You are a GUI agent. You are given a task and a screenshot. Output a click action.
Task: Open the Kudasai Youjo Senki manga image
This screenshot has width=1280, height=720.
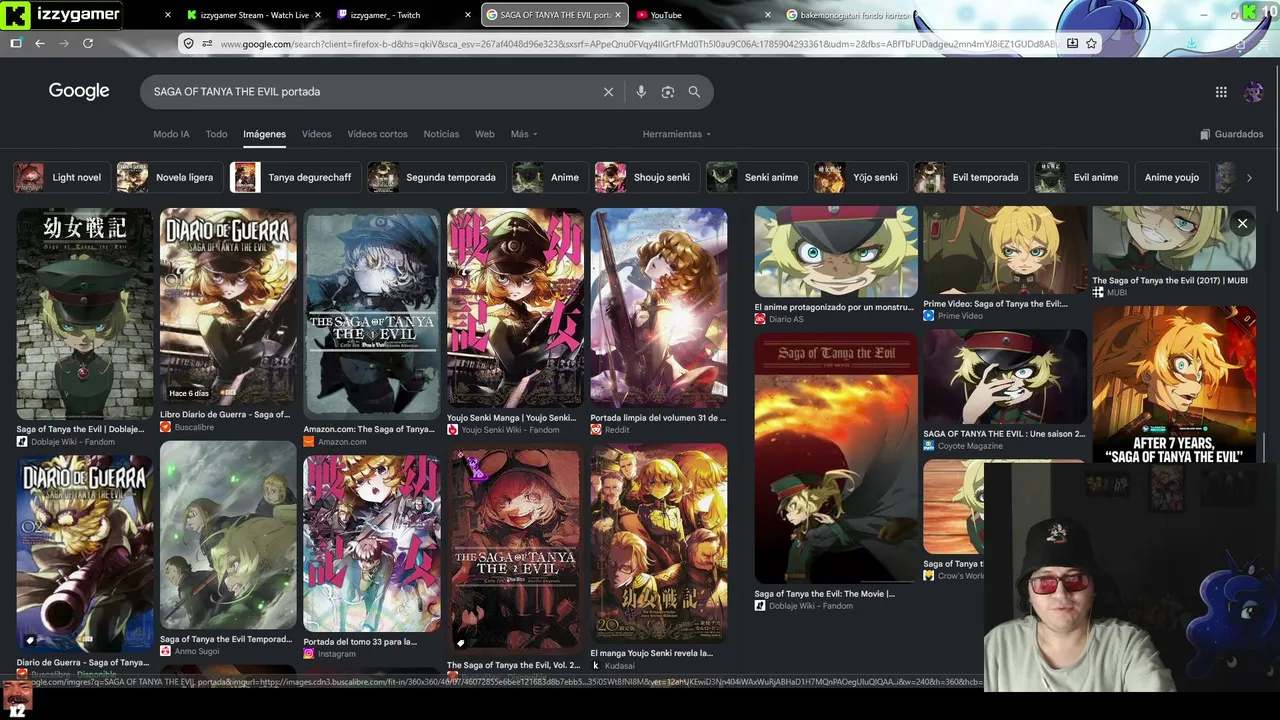coord(659,543)
